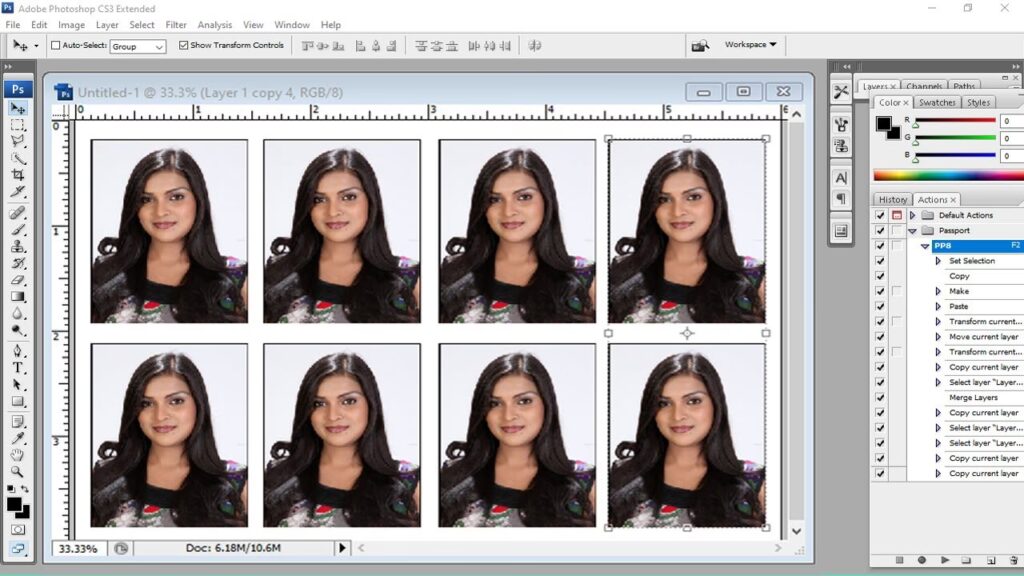Choose the Lasso tool
1024x576 pixels.
click(18, 141)
